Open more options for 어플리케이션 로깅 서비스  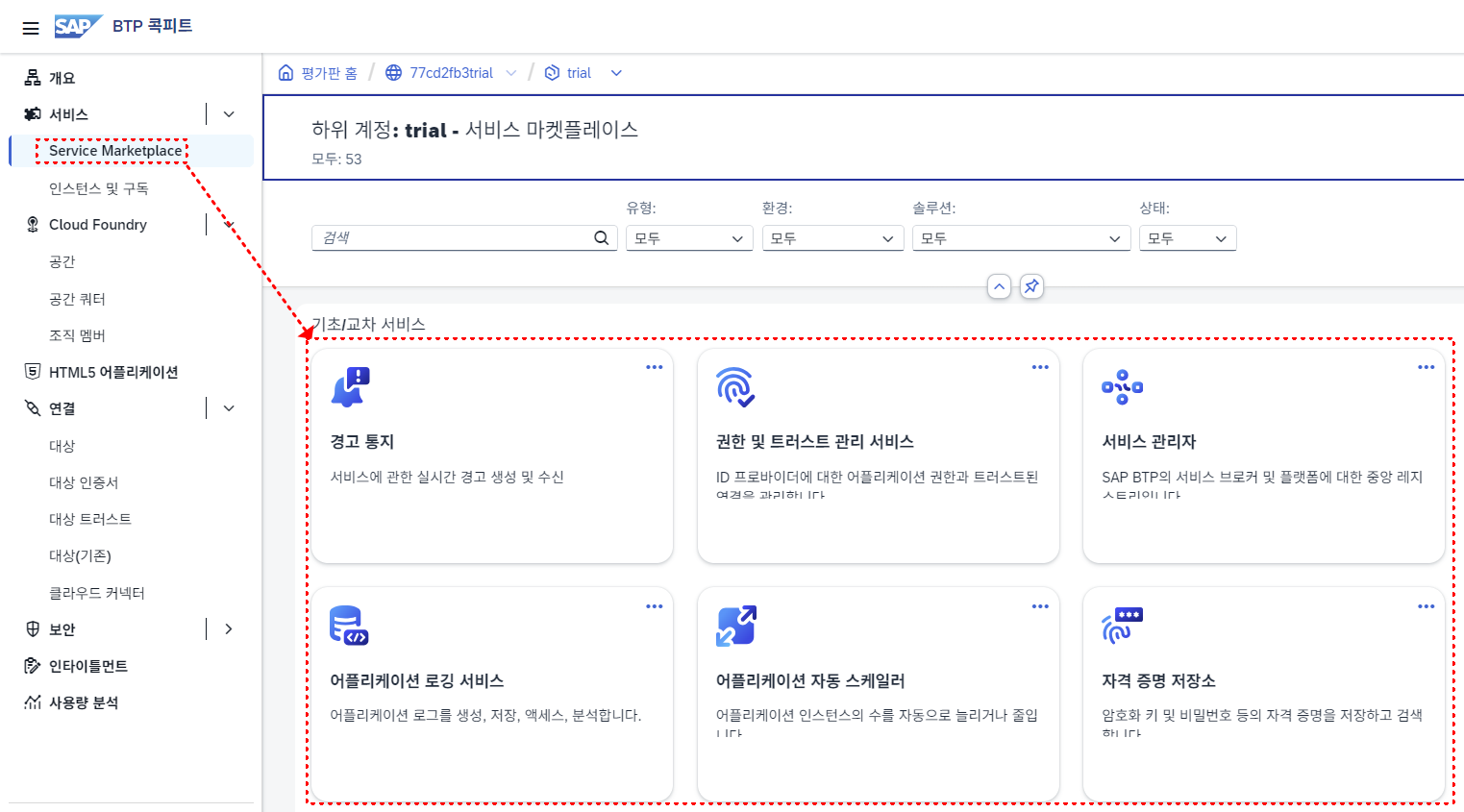point(655,606)
